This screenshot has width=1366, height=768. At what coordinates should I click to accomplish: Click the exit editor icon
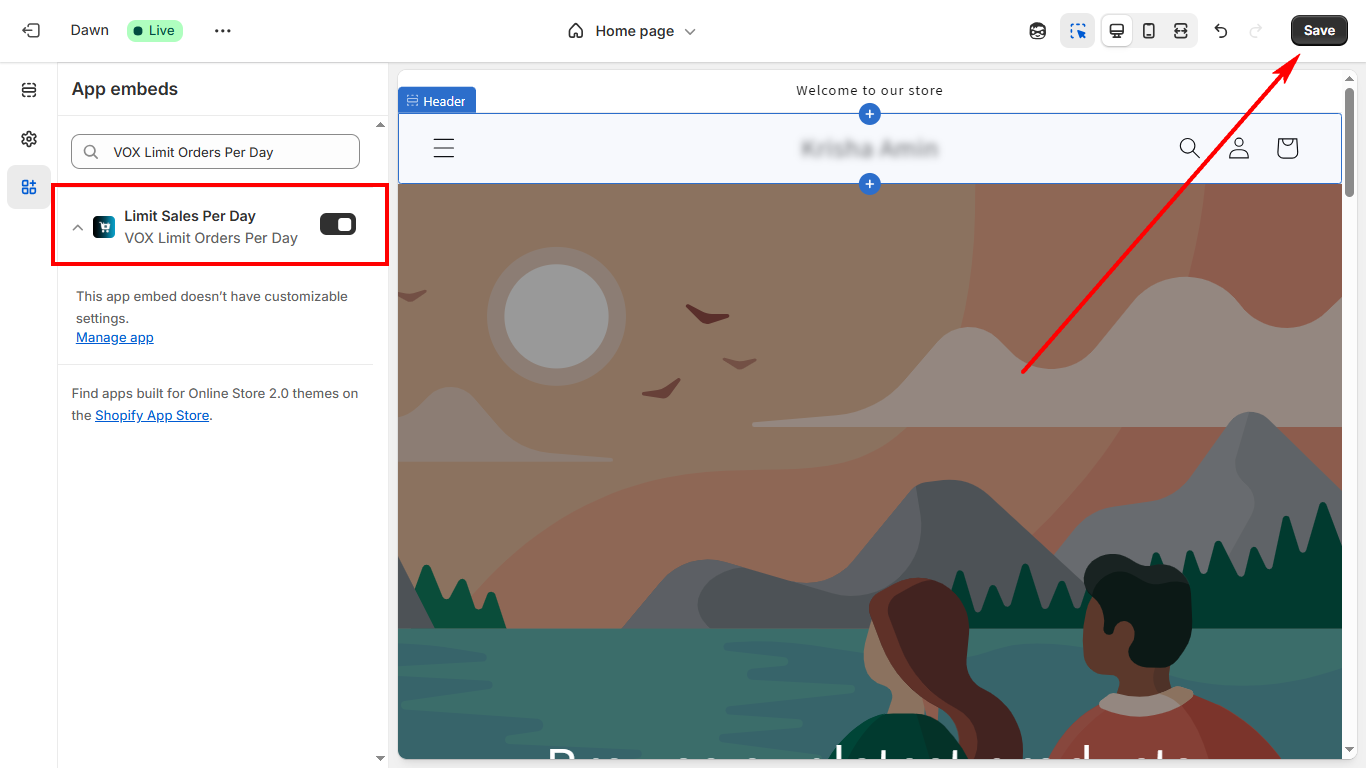(x=31, y=31)
